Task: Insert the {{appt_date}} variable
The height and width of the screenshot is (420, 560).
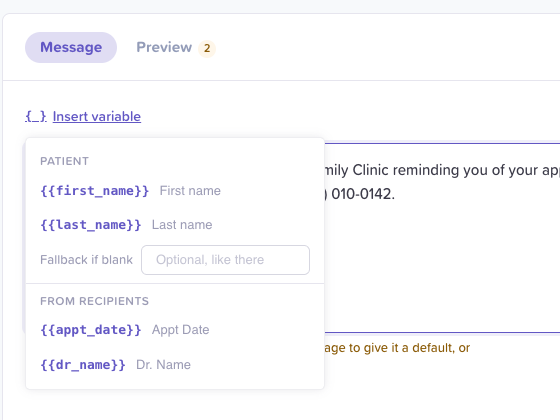Action: pos(175,330)
